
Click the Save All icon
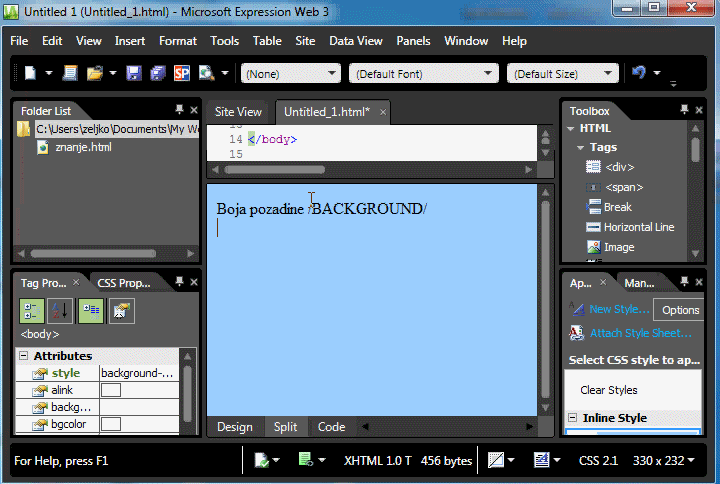[x=159, y=73]
